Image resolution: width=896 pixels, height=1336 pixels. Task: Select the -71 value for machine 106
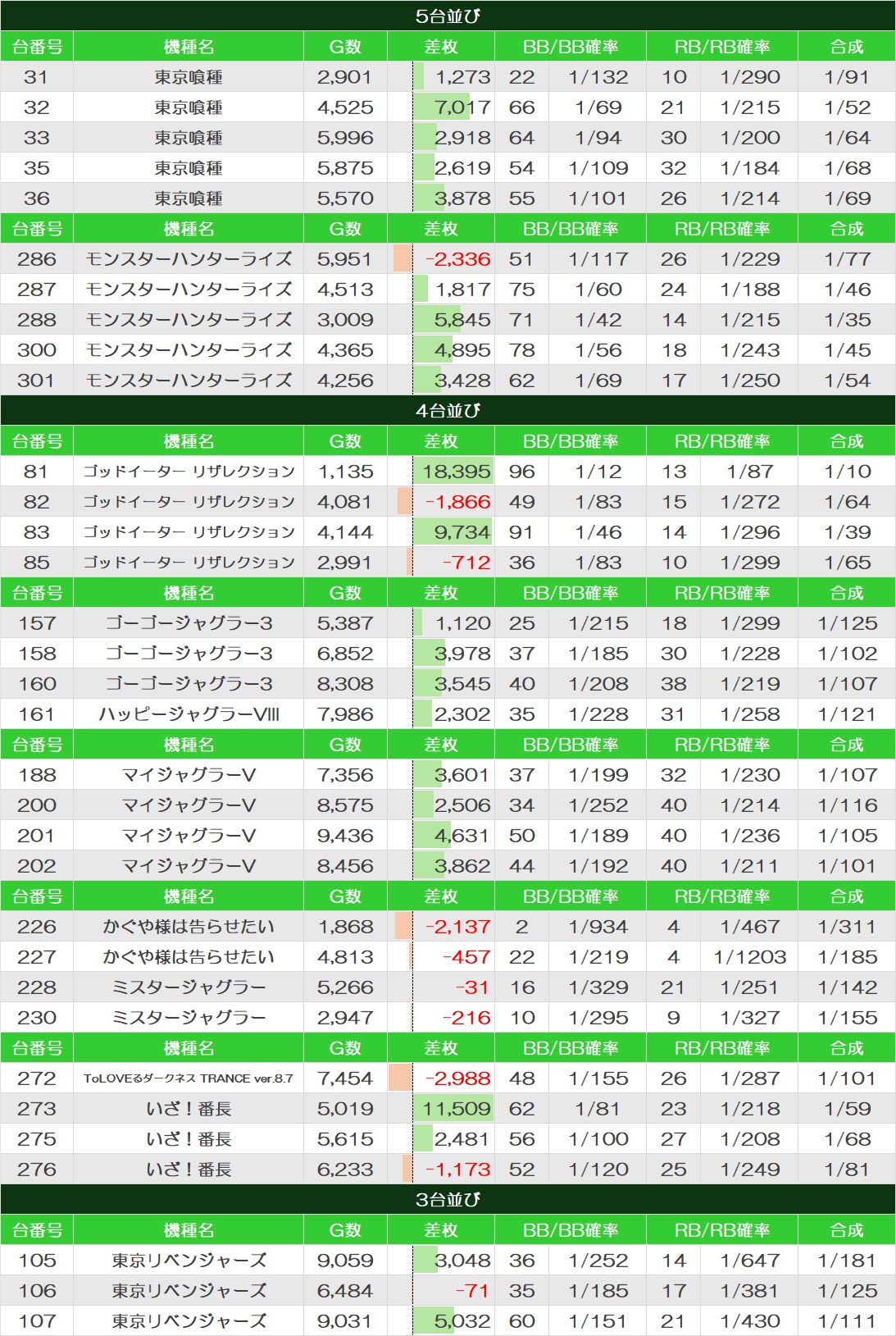(472, 1291)
